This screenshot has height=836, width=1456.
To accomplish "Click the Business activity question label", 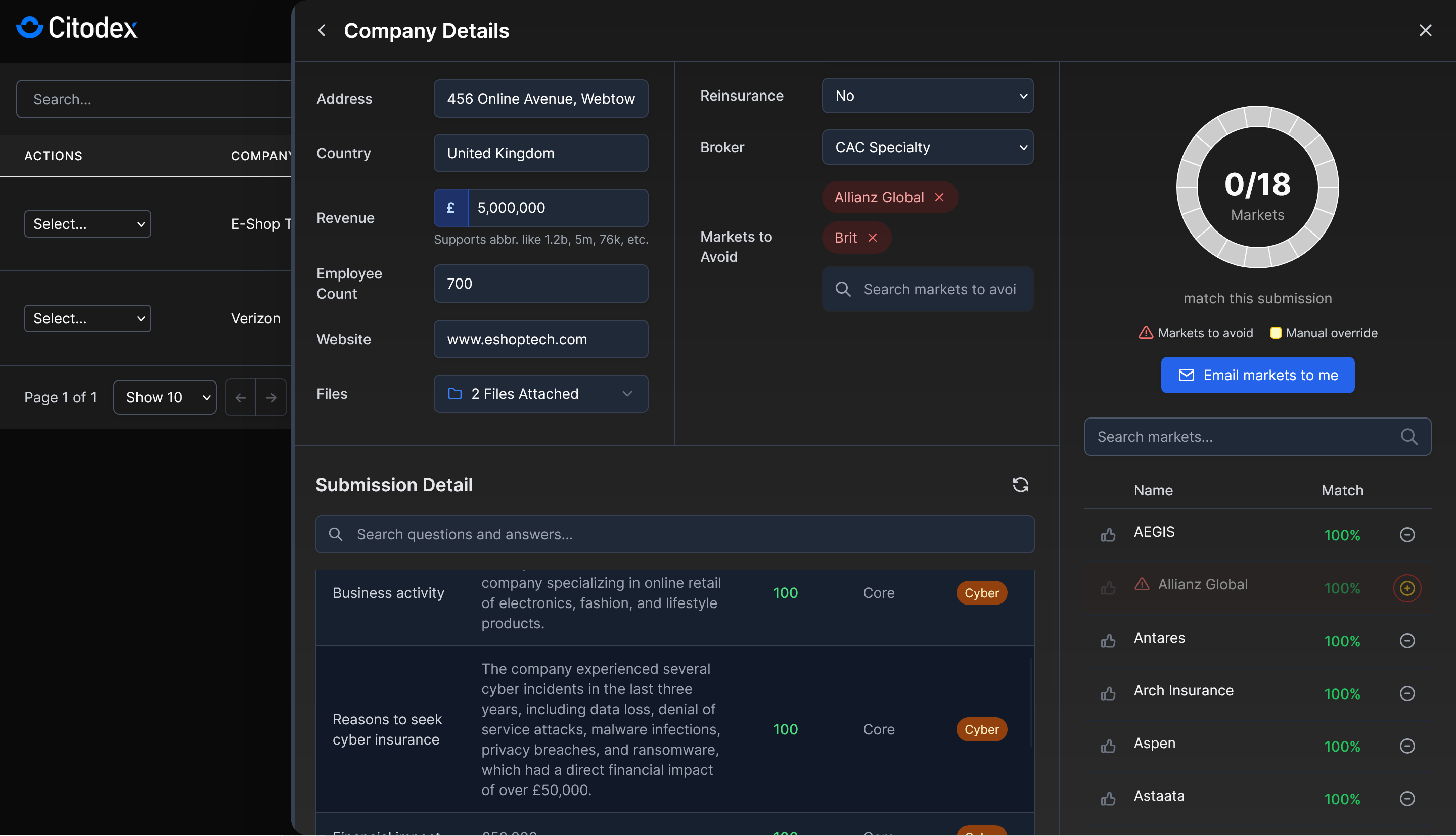I will tap(388, 593).
